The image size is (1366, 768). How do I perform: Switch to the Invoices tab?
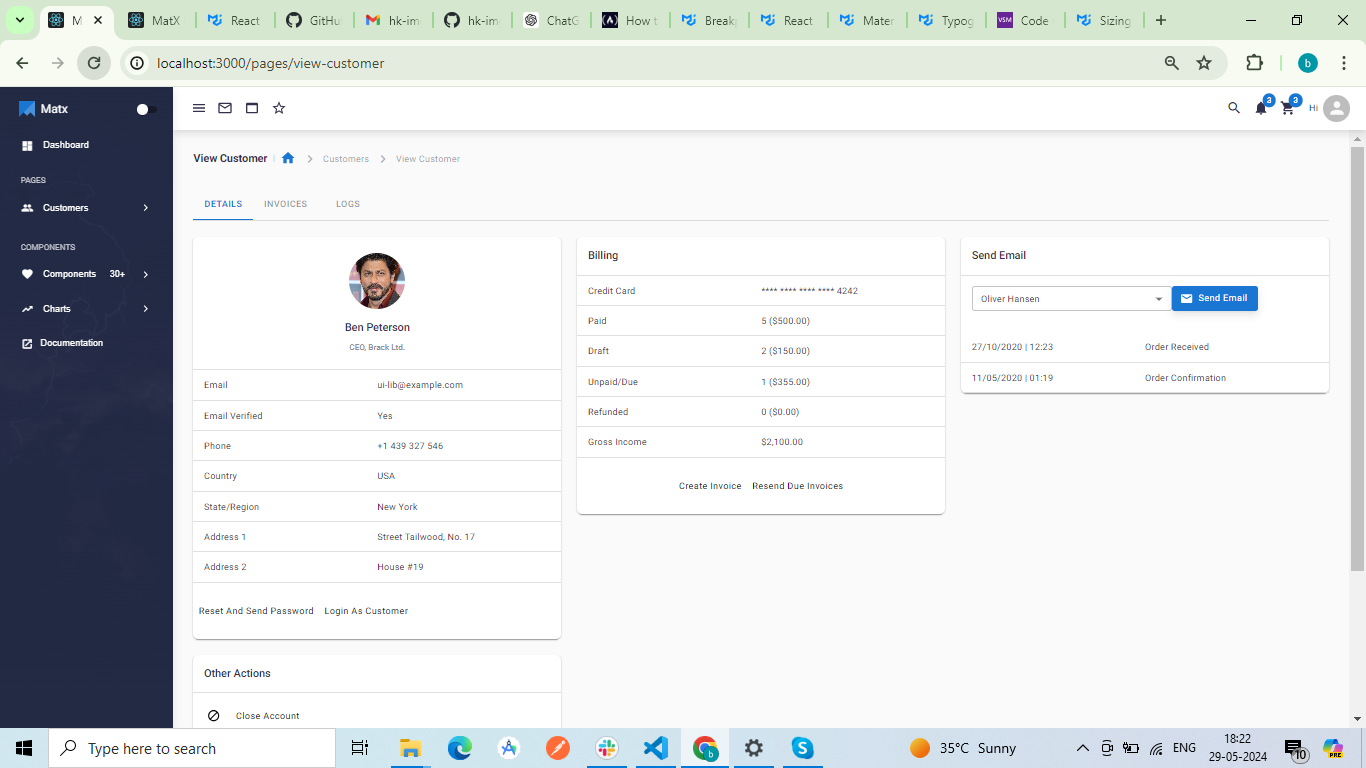click(x=285, y=204)
